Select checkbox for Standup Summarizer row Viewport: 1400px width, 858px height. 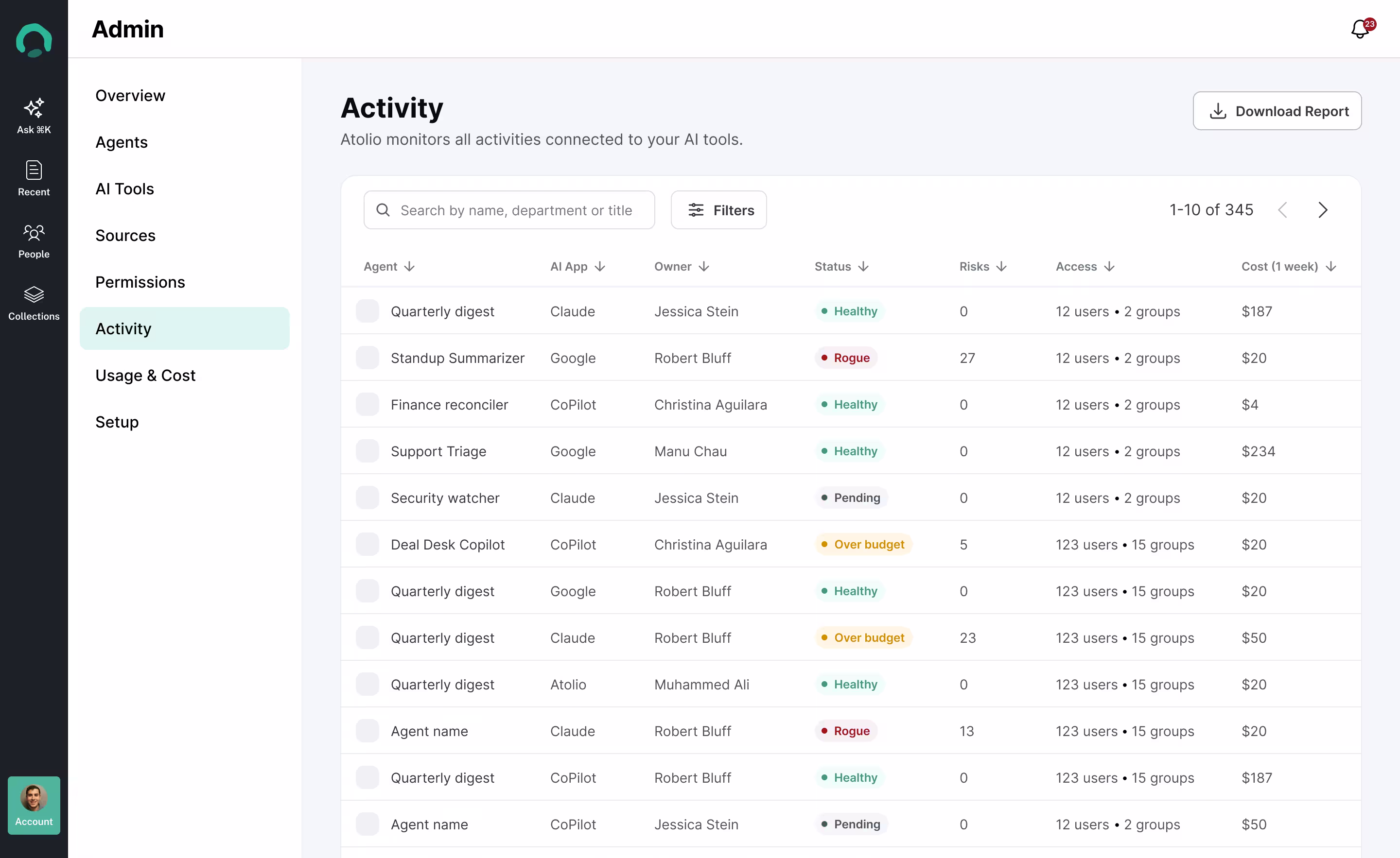pyautogui.click(x=367, y=358)
